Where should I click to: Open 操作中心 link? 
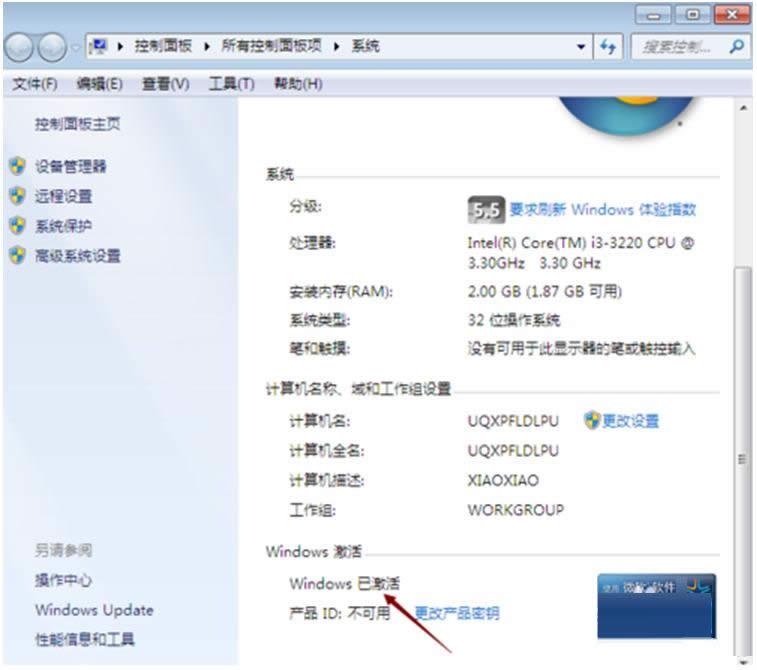(63, 580)
